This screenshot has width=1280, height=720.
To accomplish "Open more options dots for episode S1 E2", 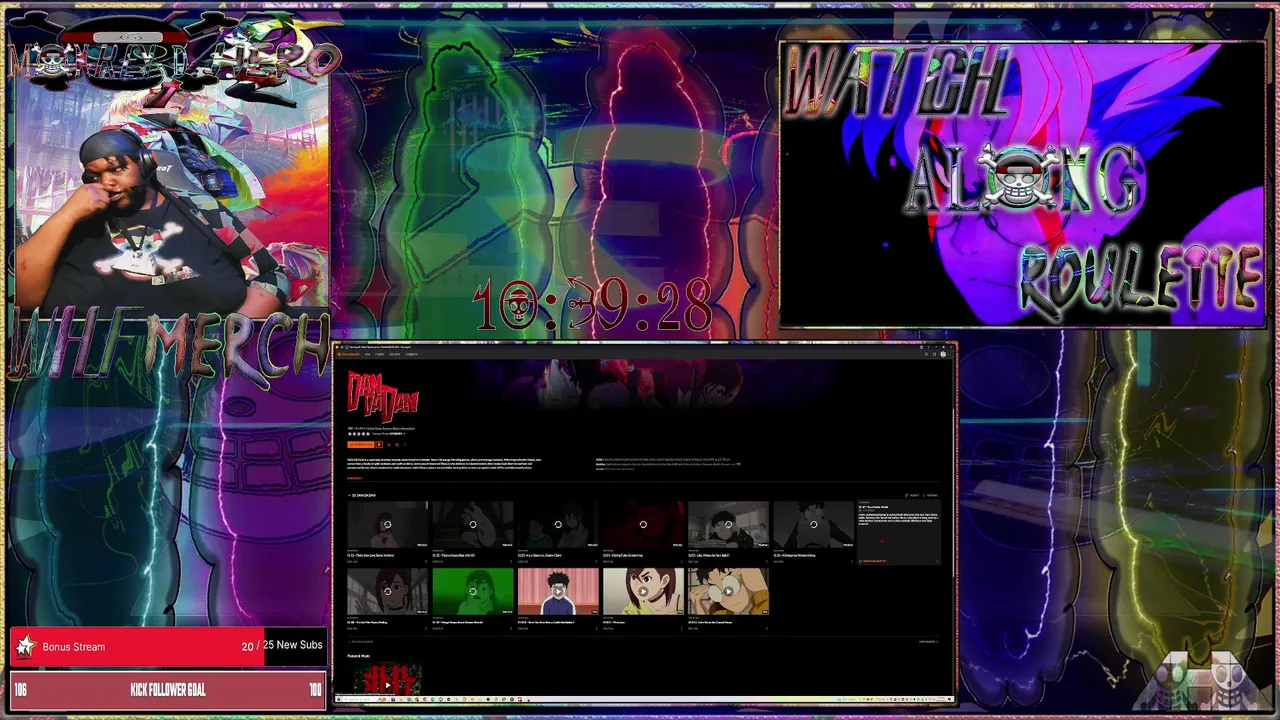I will pyautogui.click(x=511, y=561).
